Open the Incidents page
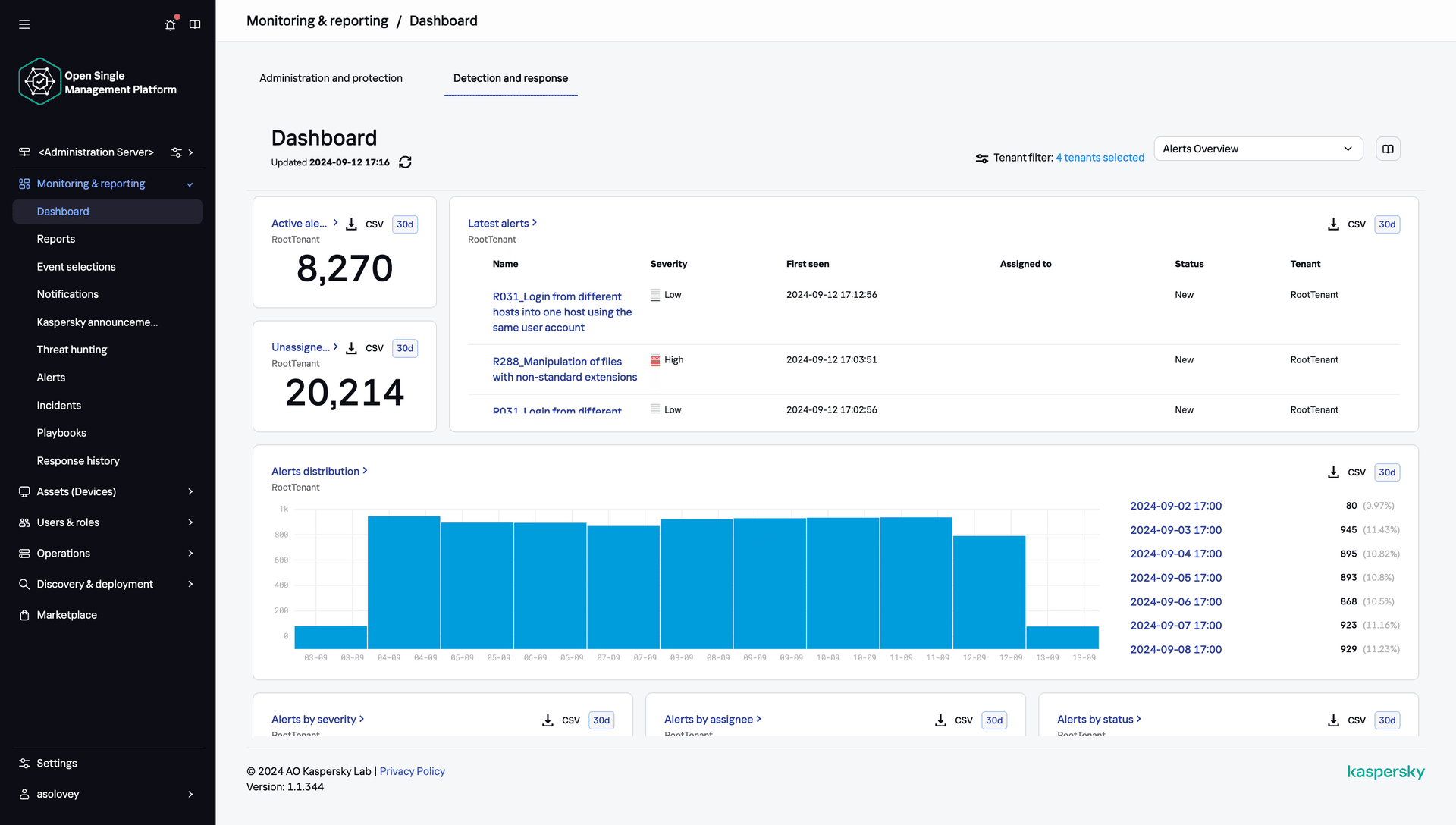1456x825 pixels. coord(59,406)
